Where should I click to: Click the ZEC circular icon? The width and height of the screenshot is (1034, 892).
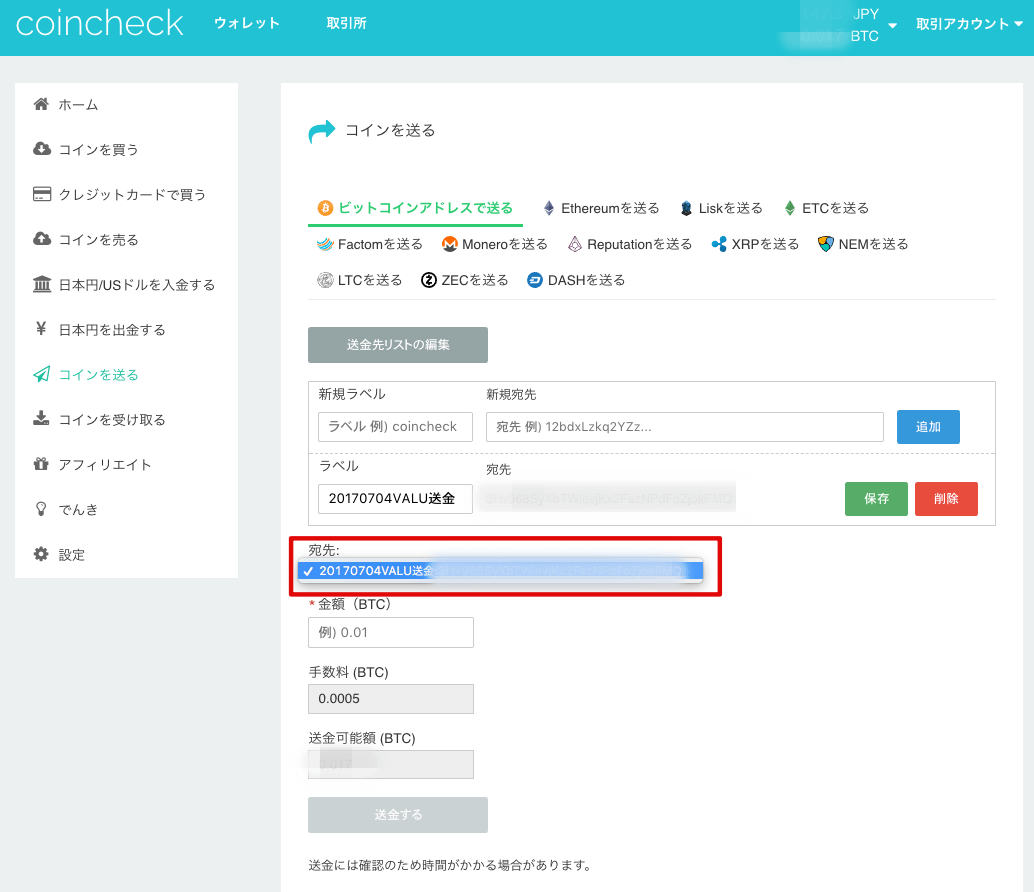(429, 280)
